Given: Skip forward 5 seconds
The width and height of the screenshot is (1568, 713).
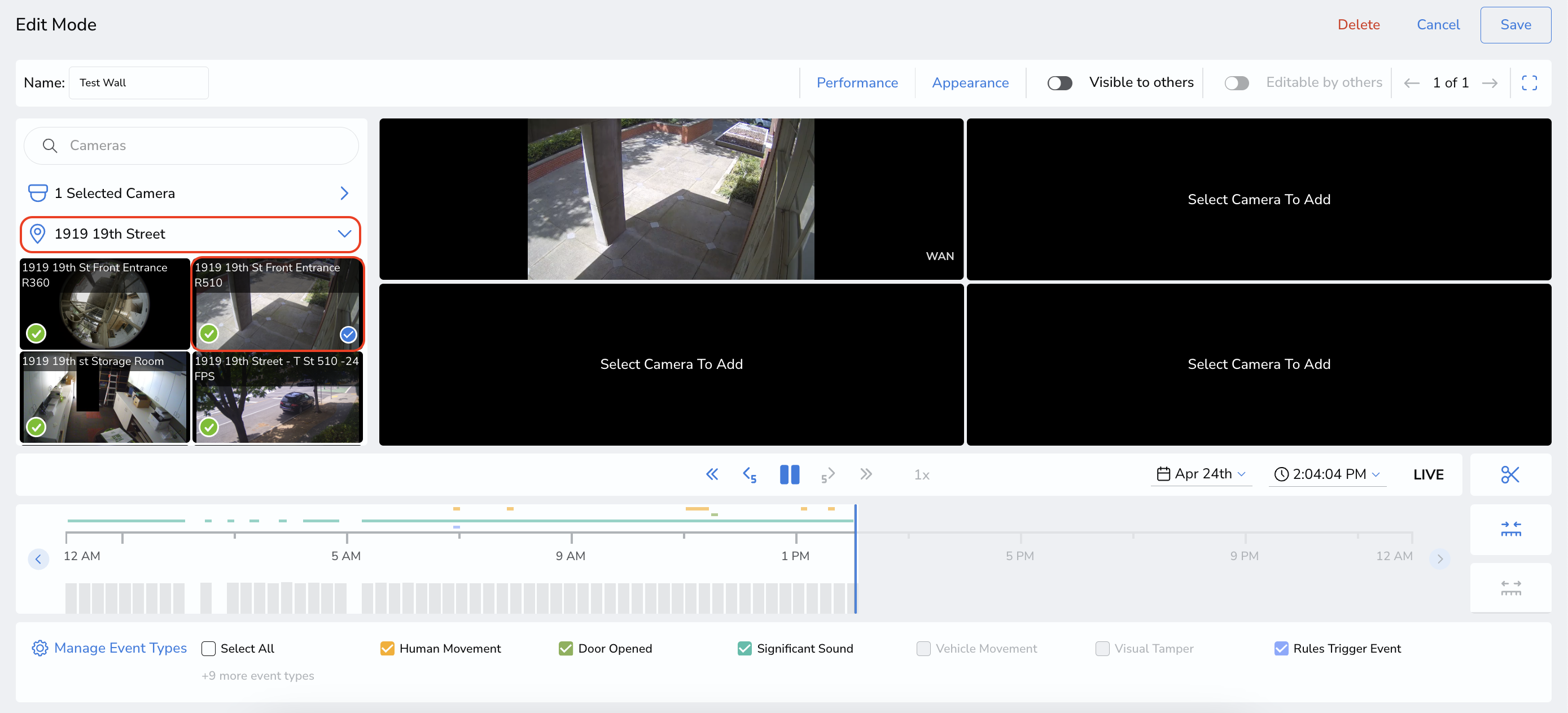Looking at the screenshot, I should click(828, 474).
